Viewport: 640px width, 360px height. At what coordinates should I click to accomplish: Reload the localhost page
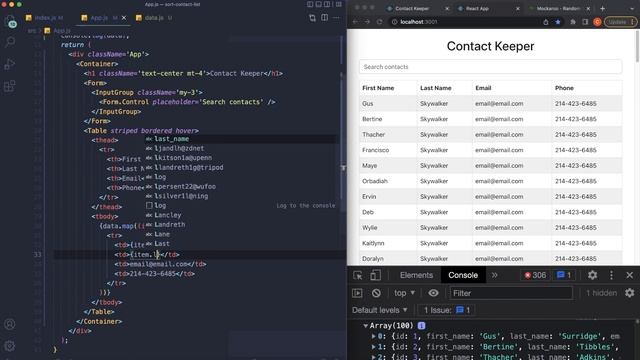[380, 22]
